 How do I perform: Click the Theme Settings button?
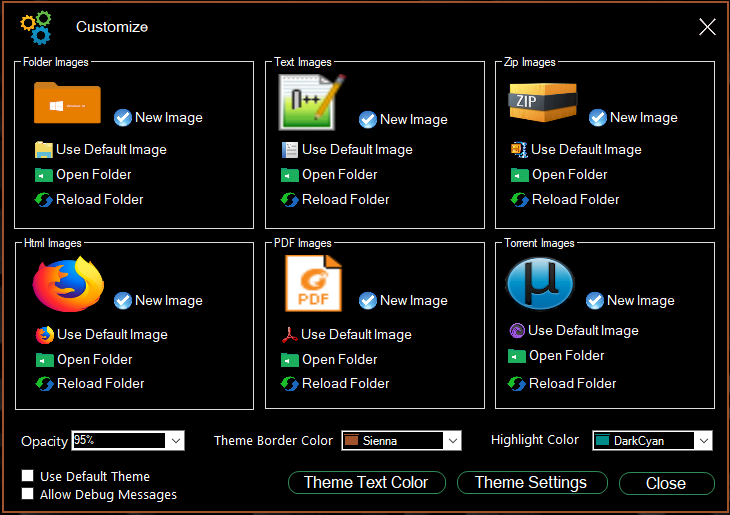click(x=532, y=483)
